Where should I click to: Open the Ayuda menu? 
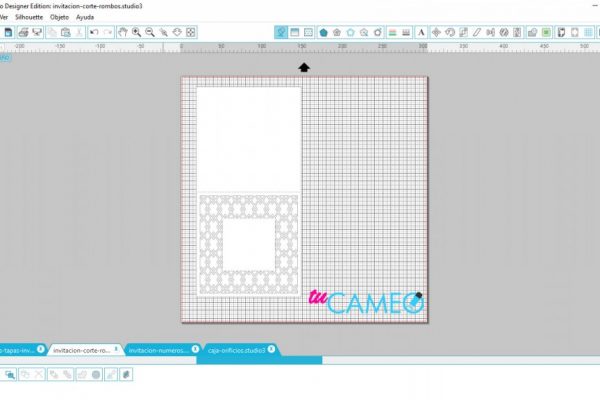coord(85,17)
